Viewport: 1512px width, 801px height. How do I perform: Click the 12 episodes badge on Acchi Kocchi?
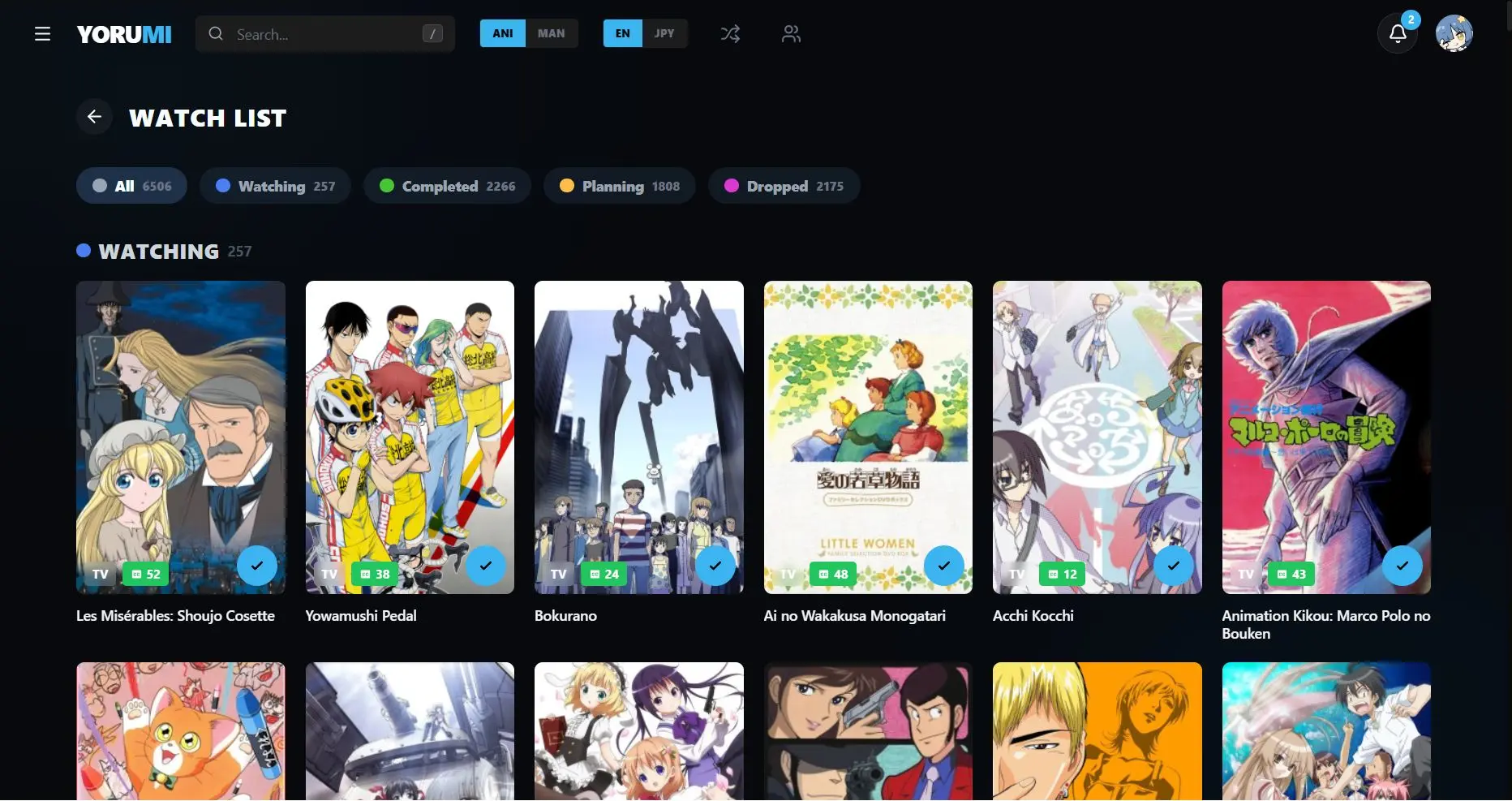1062,574
